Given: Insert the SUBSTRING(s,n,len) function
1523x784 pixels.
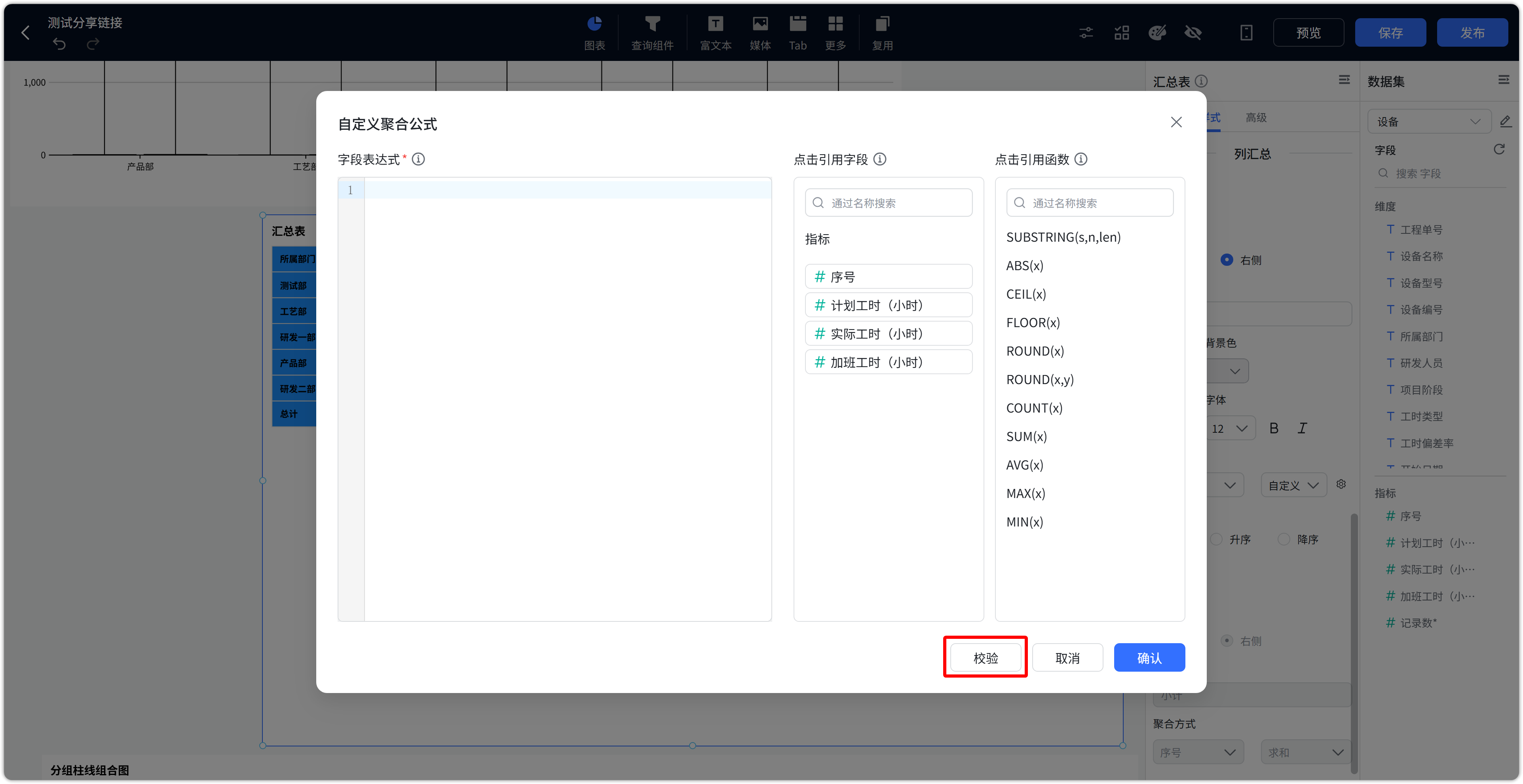Looking at the screenshot, I should 1063,237.
